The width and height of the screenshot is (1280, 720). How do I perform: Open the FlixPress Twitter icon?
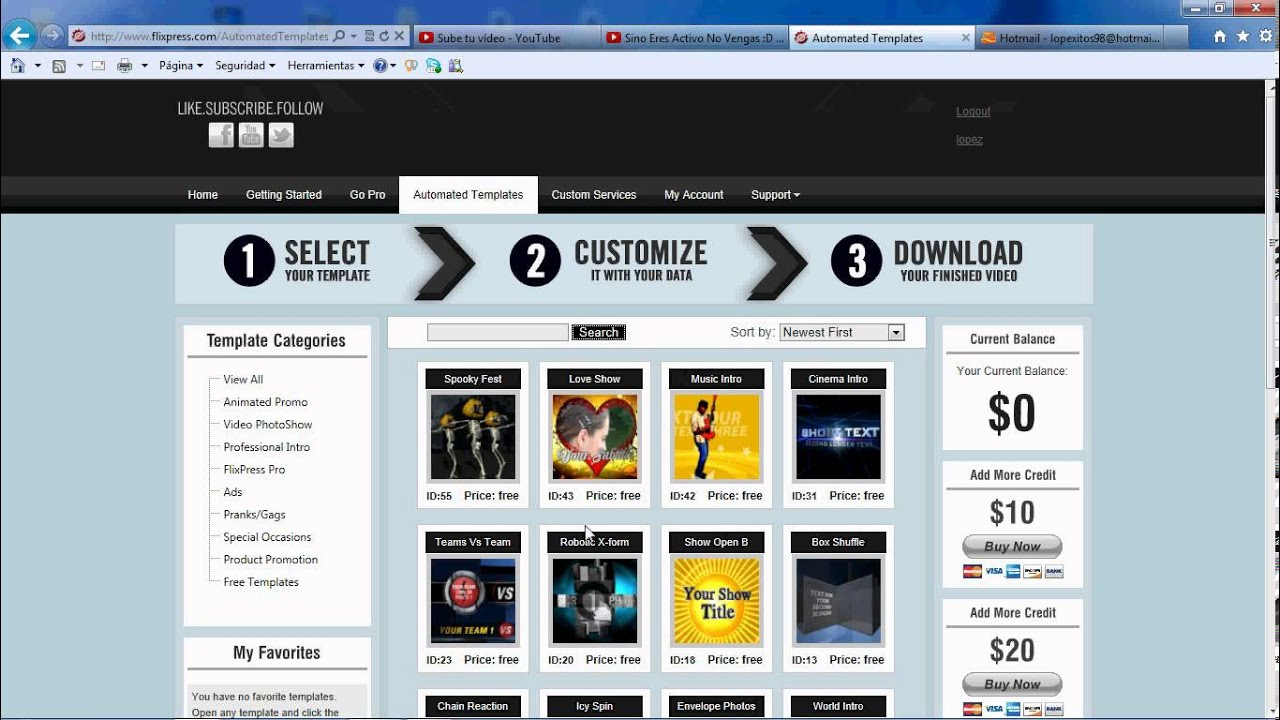pyautogui.click(x=281, y=135)
